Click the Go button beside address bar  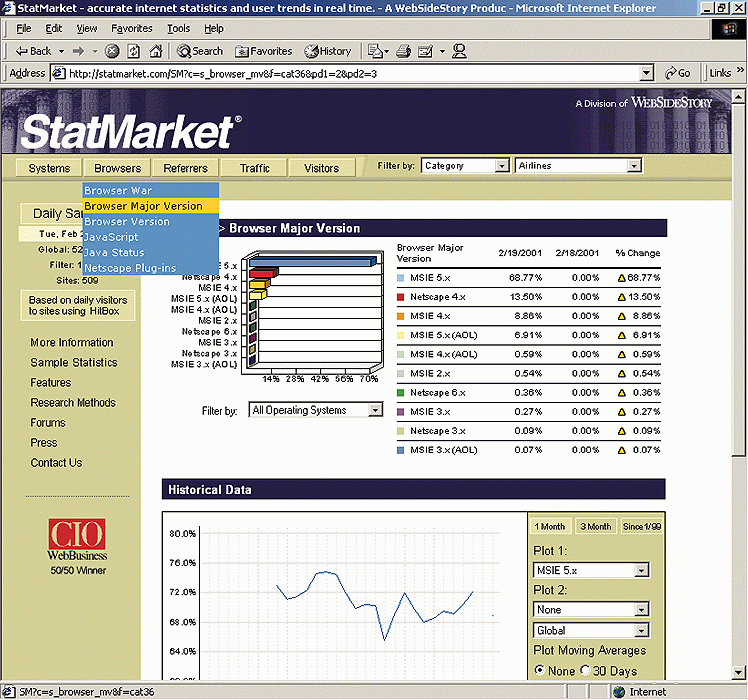click(678, 73)
